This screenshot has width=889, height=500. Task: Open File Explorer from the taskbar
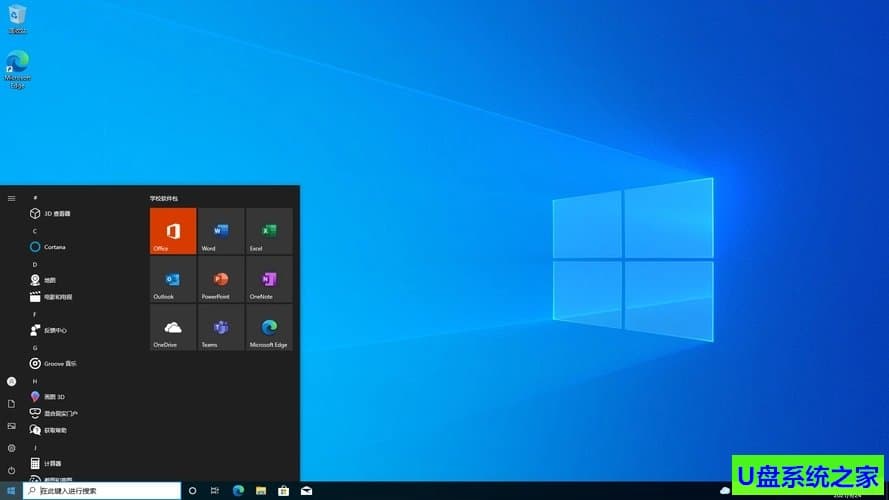[261, 491]
